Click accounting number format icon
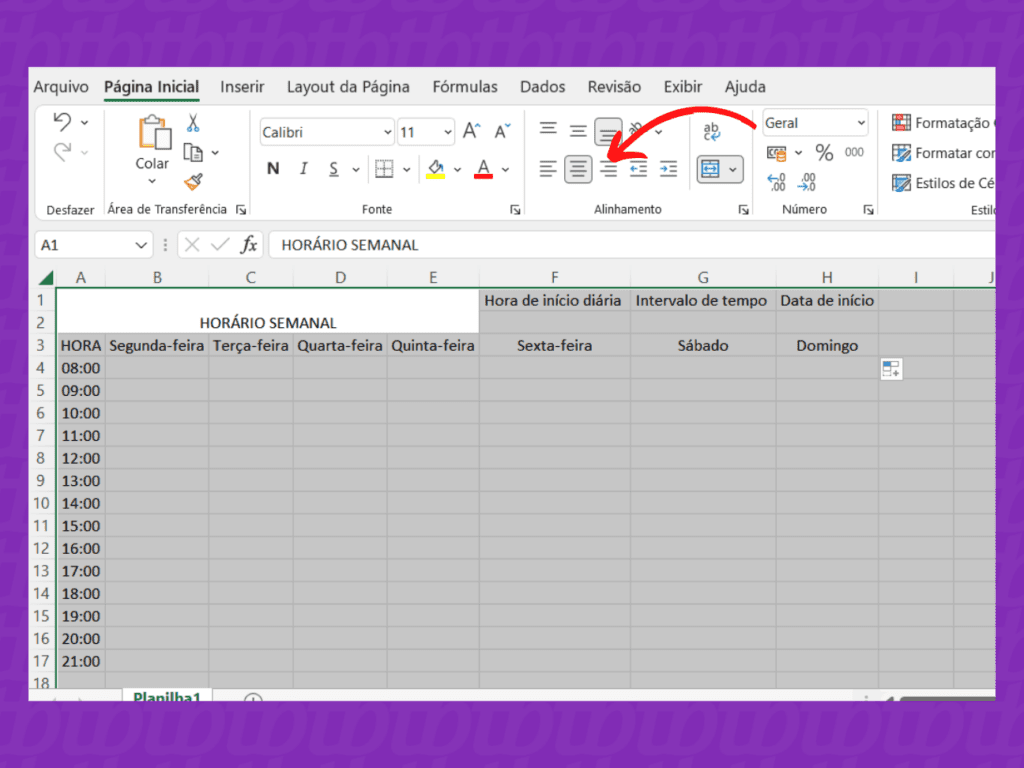This screenshot has height=768, width=1024. [776, 153]
